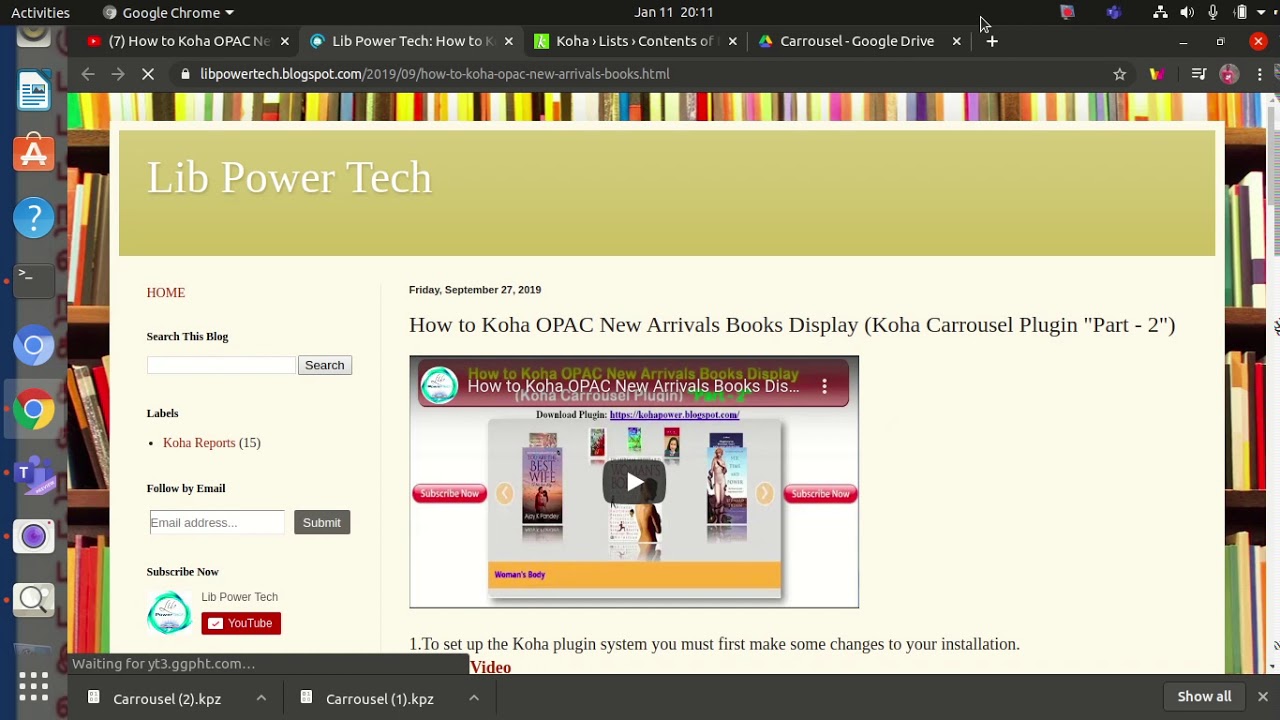Click the red YouTube subscribe button

click(x=241, y=623)
